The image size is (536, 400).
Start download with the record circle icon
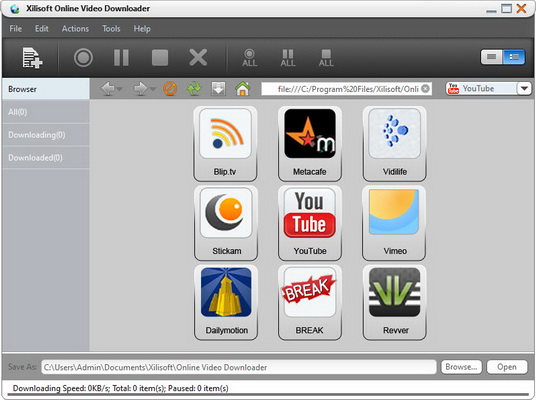pos(83,57)
